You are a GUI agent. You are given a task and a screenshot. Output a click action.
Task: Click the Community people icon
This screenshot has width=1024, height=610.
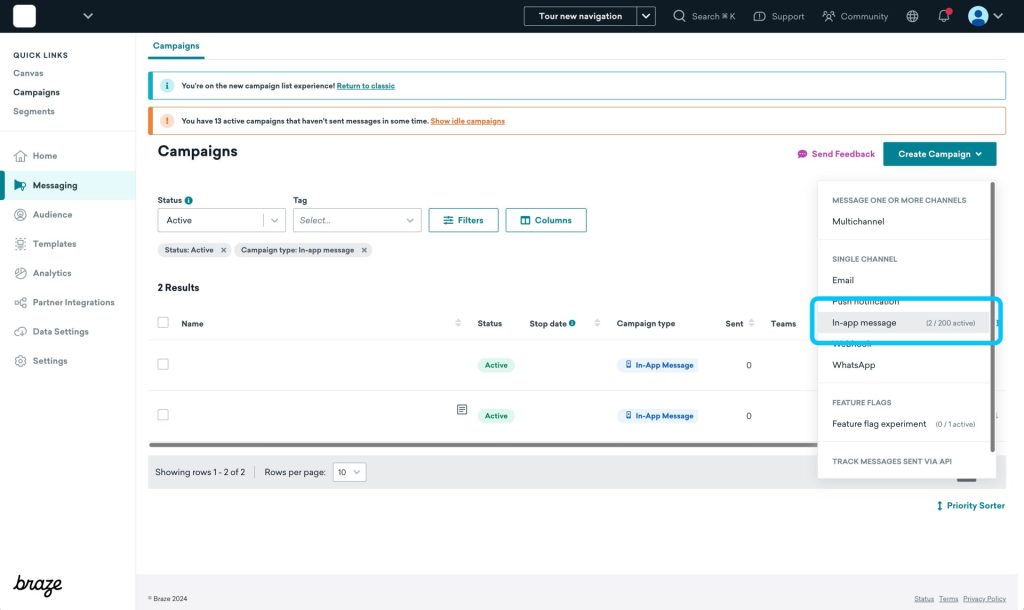click(x=828, y=16)
